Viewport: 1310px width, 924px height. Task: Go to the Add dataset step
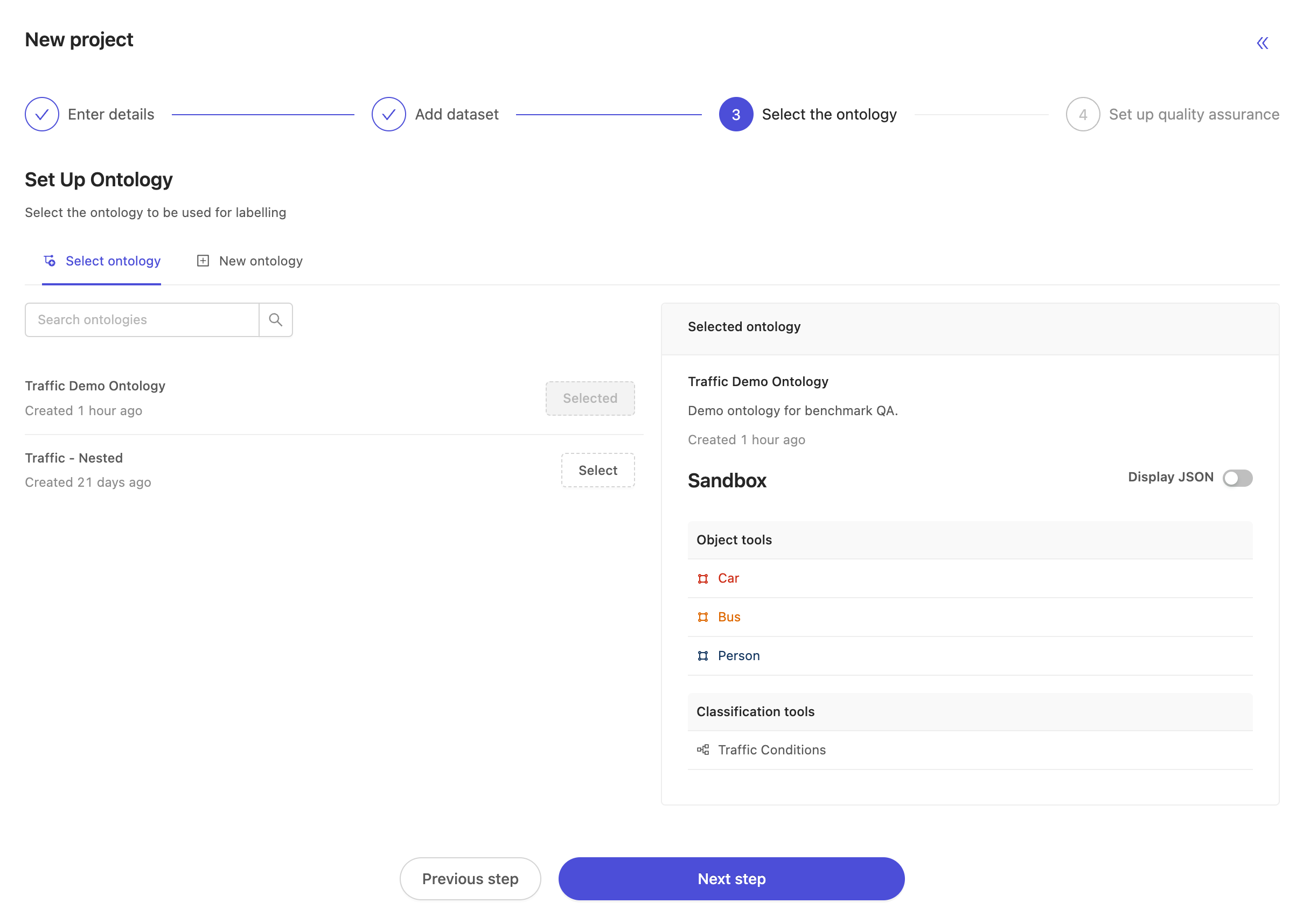point(456,114)
